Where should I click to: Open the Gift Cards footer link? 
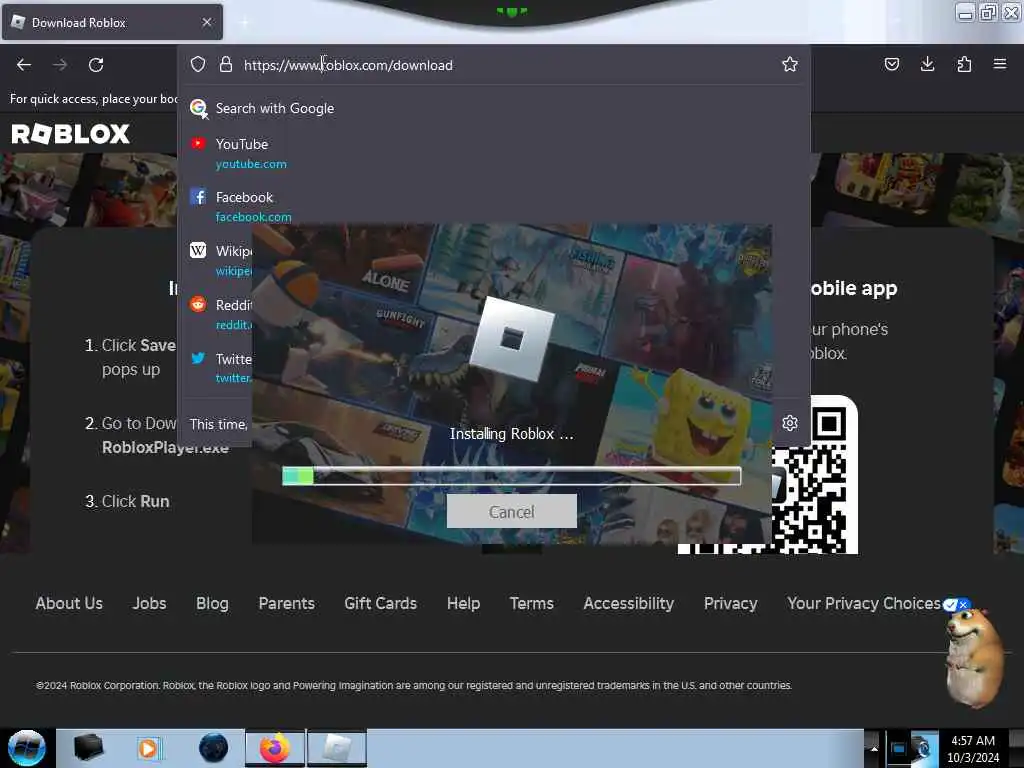coord(381,603)
